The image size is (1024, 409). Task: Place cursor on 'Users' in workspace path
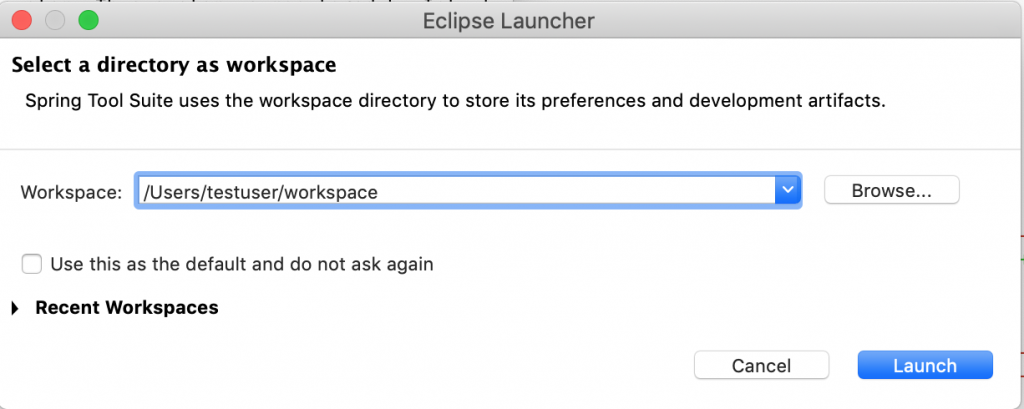pos(174,192)
